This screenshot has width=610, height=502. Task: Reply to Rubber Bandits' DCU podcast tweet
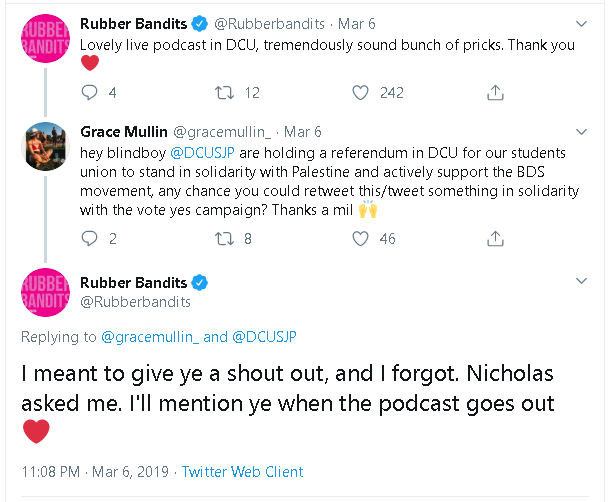90,93
